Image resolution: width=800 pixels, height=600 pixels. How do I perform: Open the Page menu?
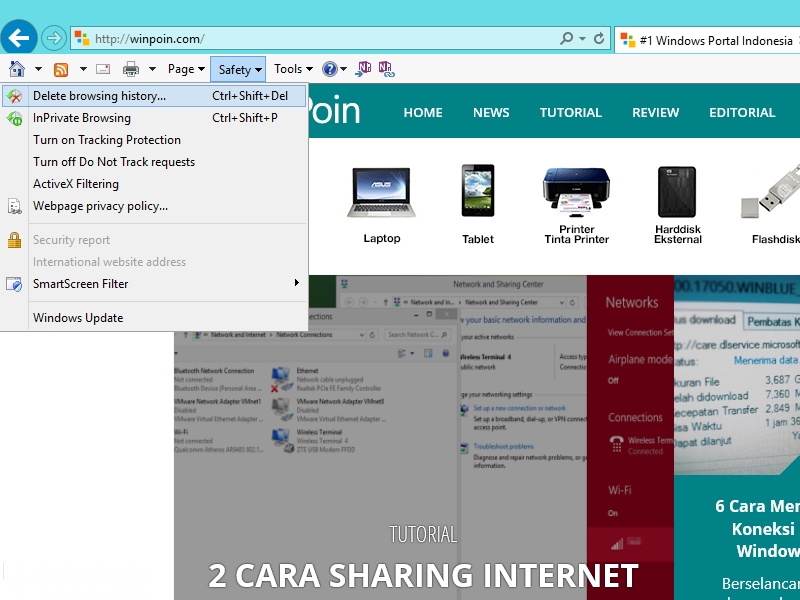click(186, 69)
